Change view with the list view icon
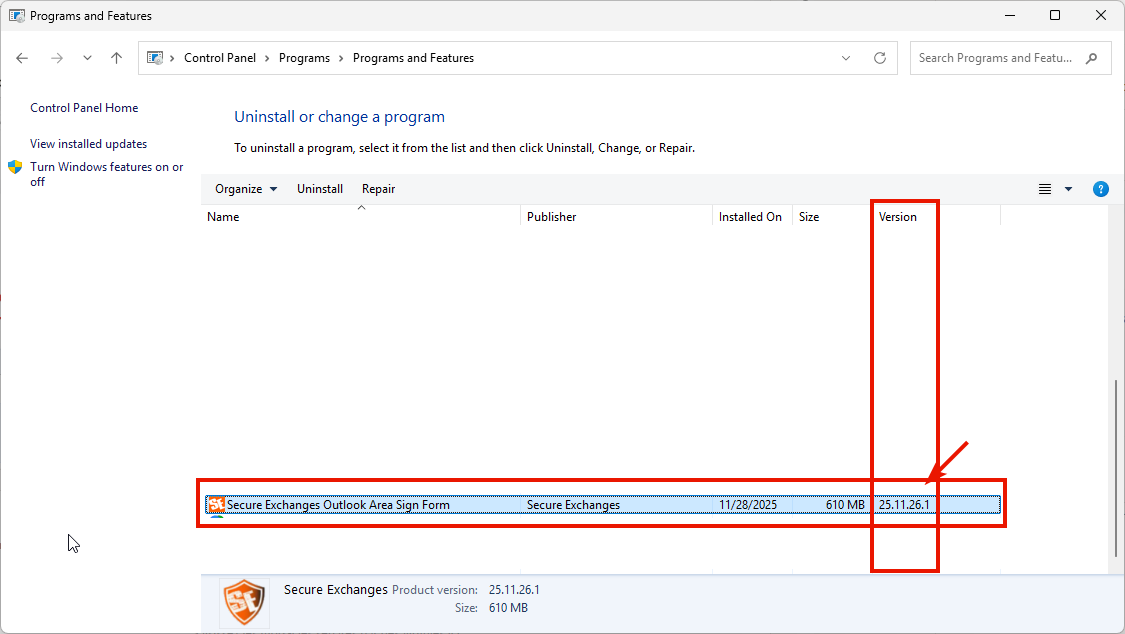Screen dimensions: 1125x634 [1045, 189]
